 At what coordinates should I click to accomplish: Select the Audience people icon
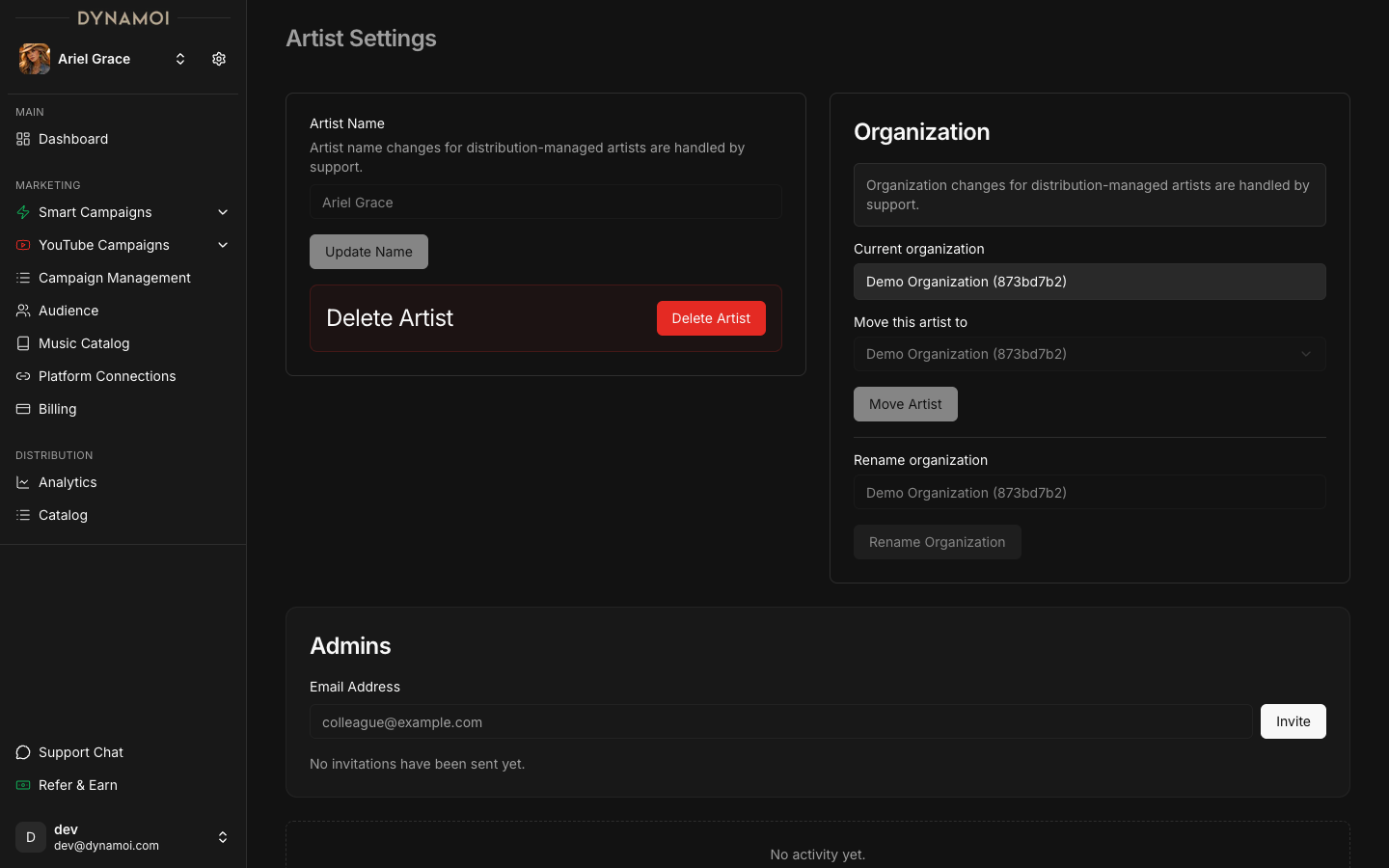[22, 311]
